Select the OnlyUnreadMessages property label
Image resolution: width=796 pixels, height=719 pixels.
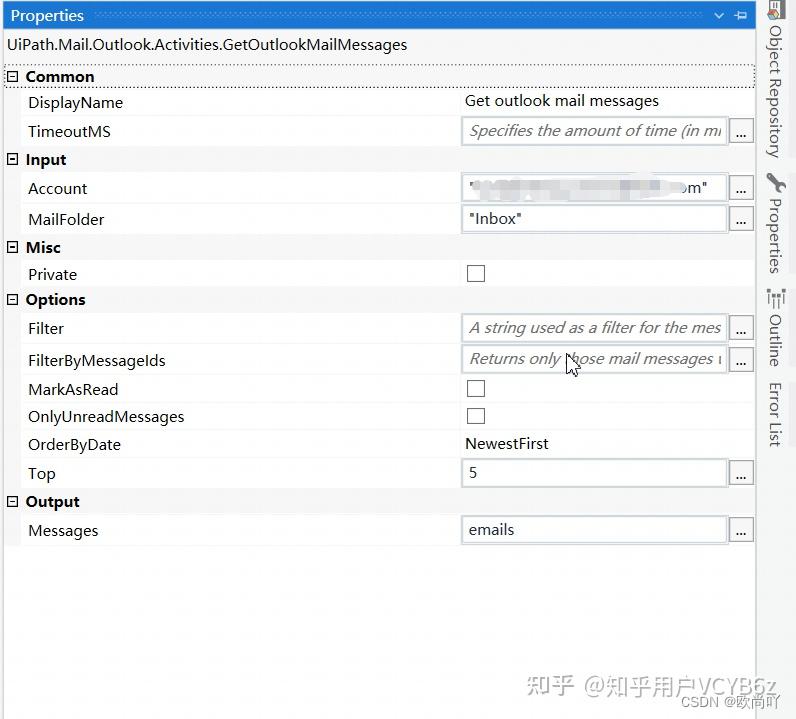[106, 417]
